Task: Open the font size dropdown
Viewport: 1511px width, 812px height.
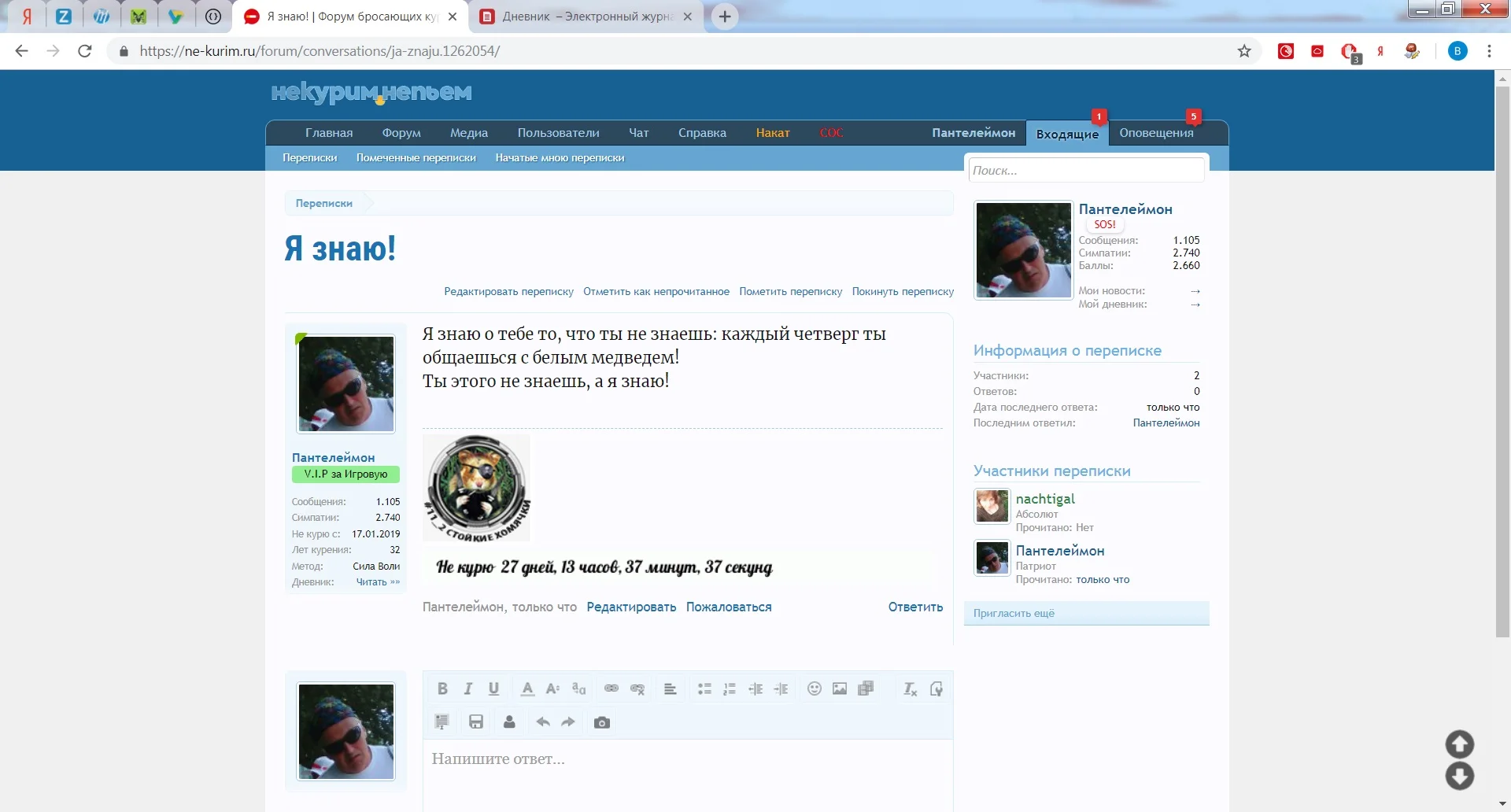Action: point(553,689)
